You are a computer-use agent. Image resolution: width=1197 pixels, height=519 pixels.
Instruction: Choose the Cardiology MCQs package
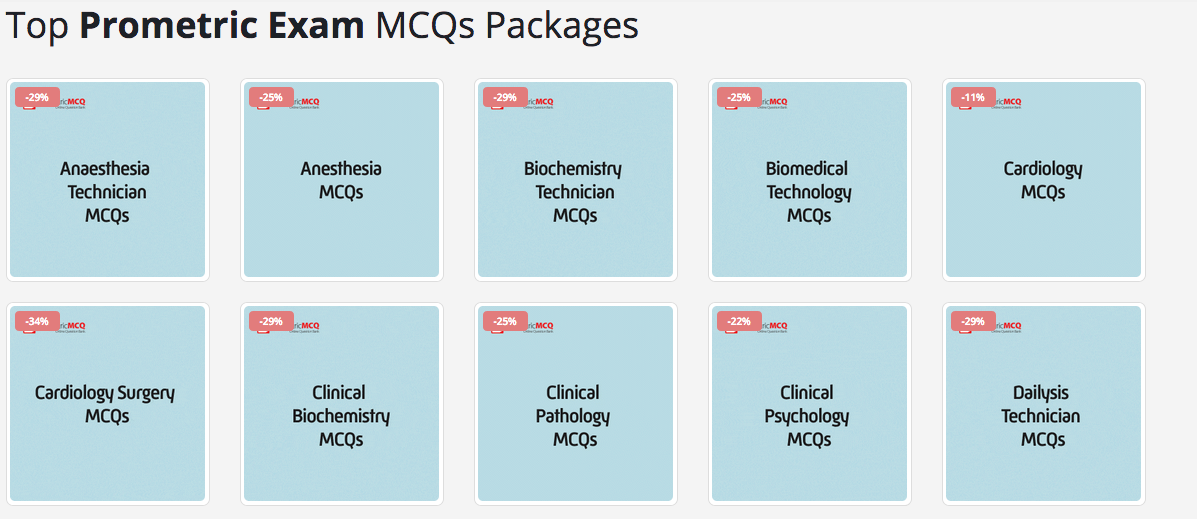coord(1044,179)
